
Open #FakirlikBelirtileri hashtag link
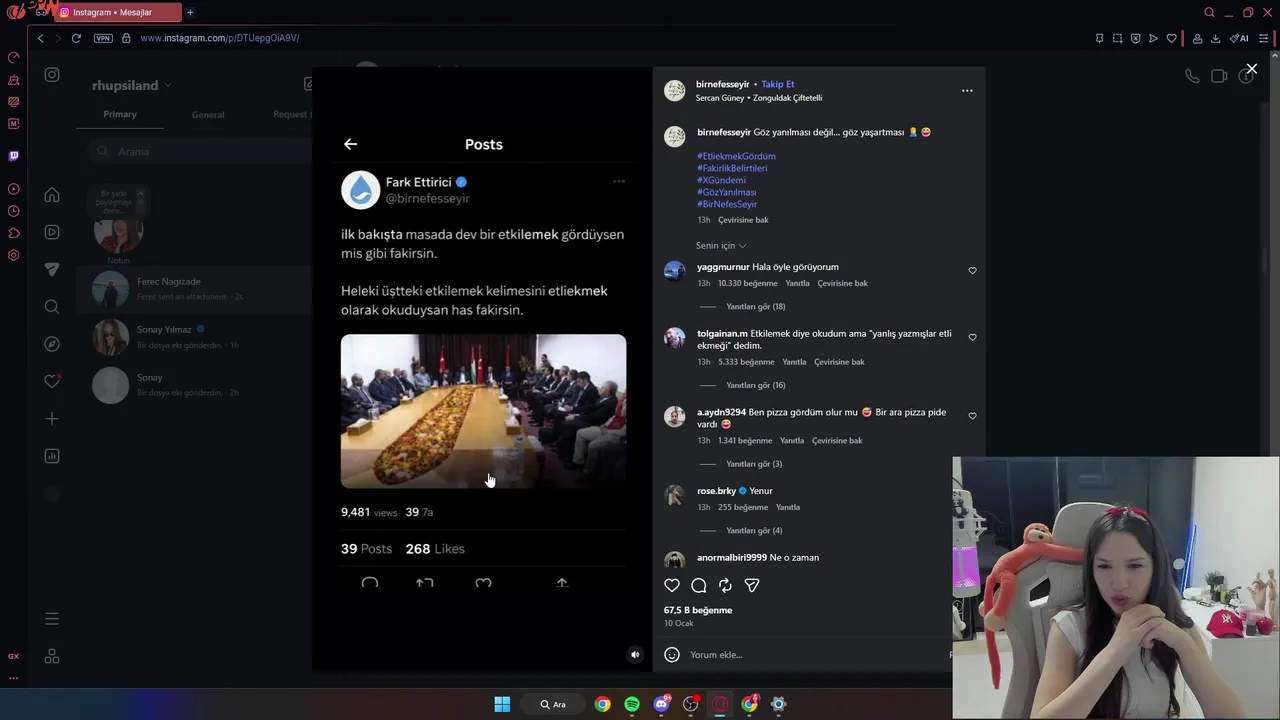[x=732, y=168]
